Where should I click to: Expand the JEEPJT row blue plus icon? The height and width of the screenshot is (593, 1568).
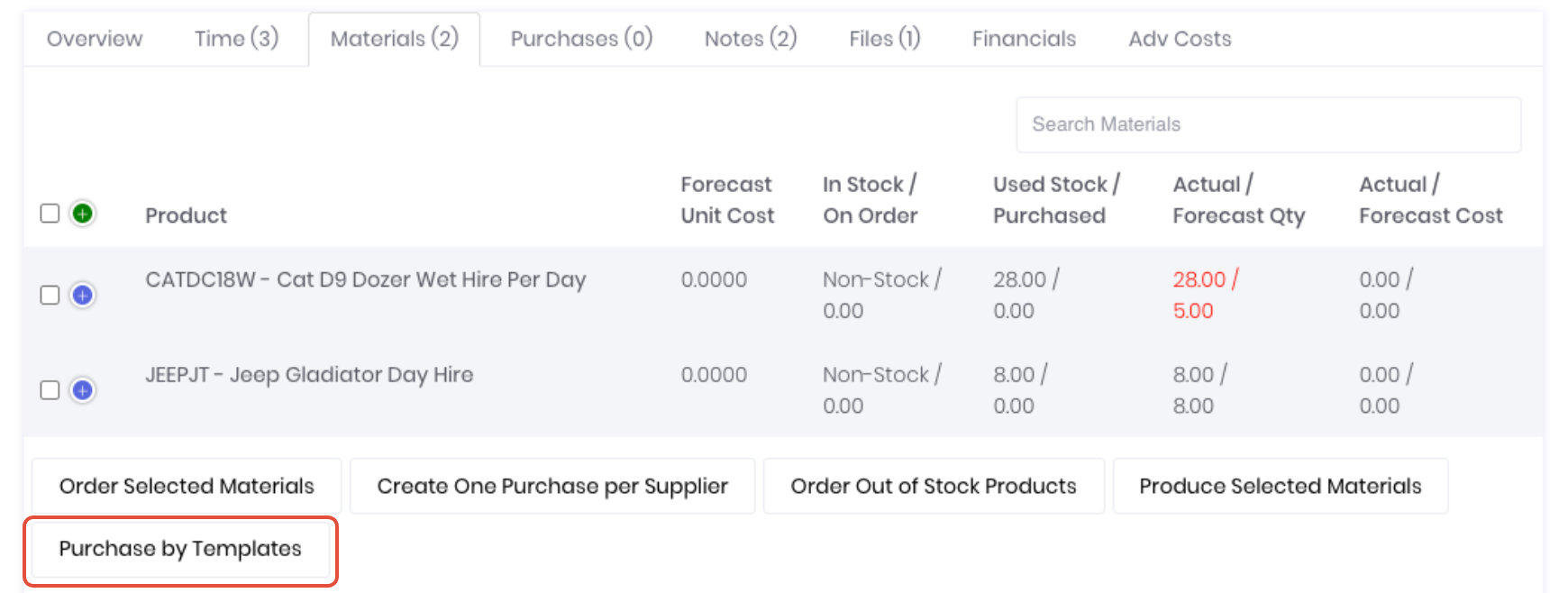(x=83, y=390)
